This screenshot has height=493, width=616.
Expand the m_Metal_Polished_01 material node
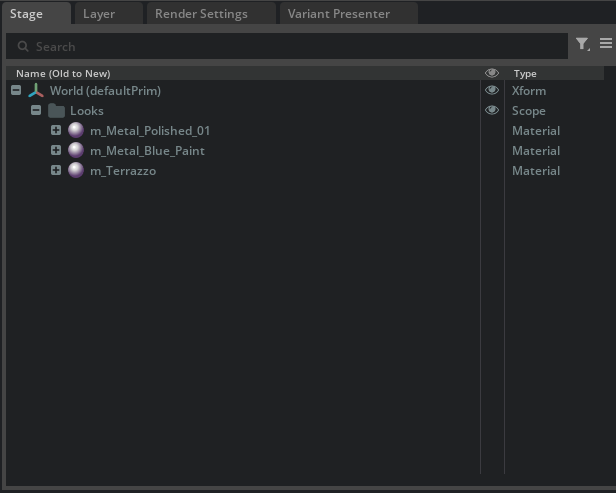click(x=56, y=131)
